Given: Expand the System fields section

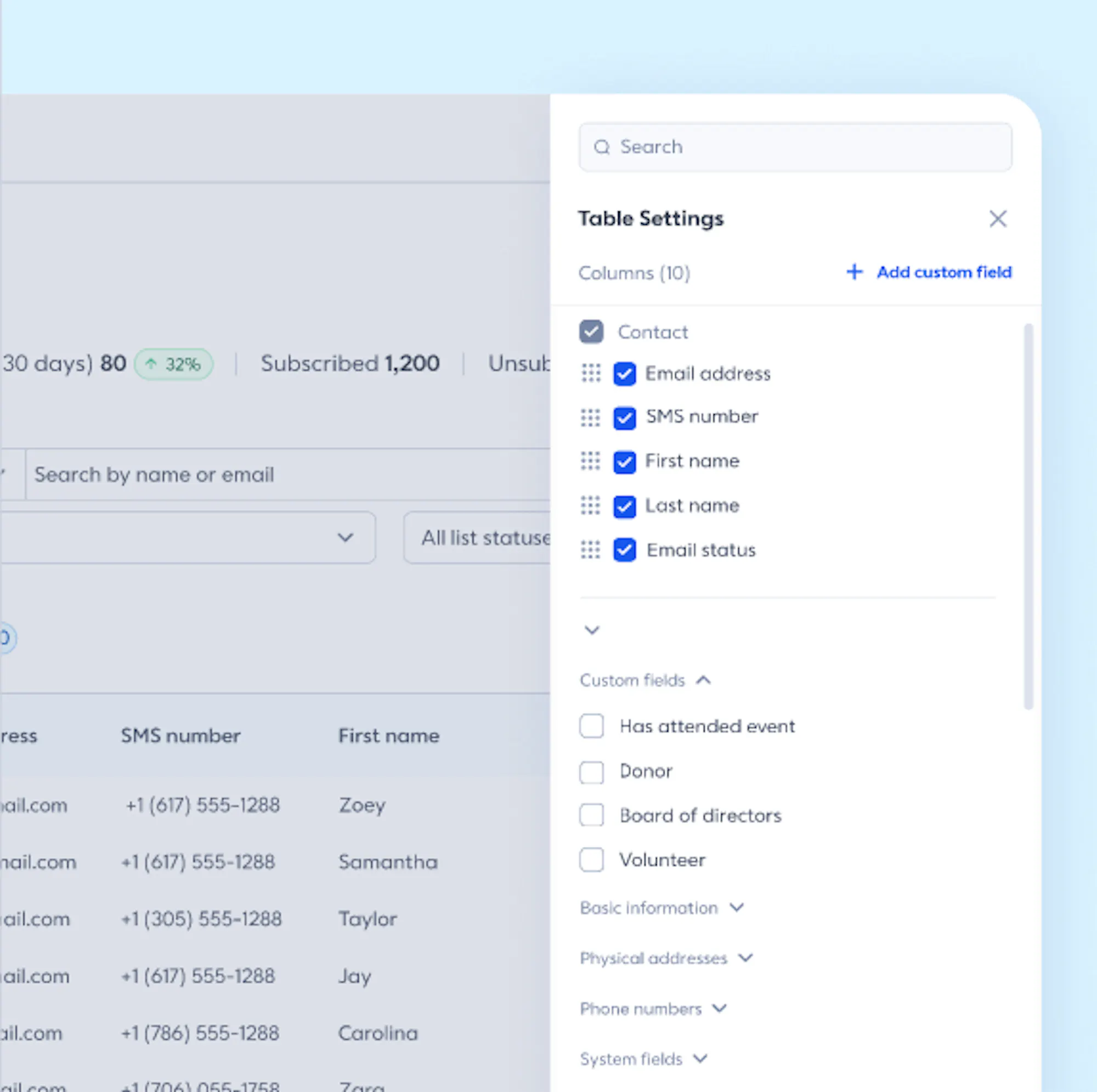Looking at the screenshot, I should tap(700, 1059).
